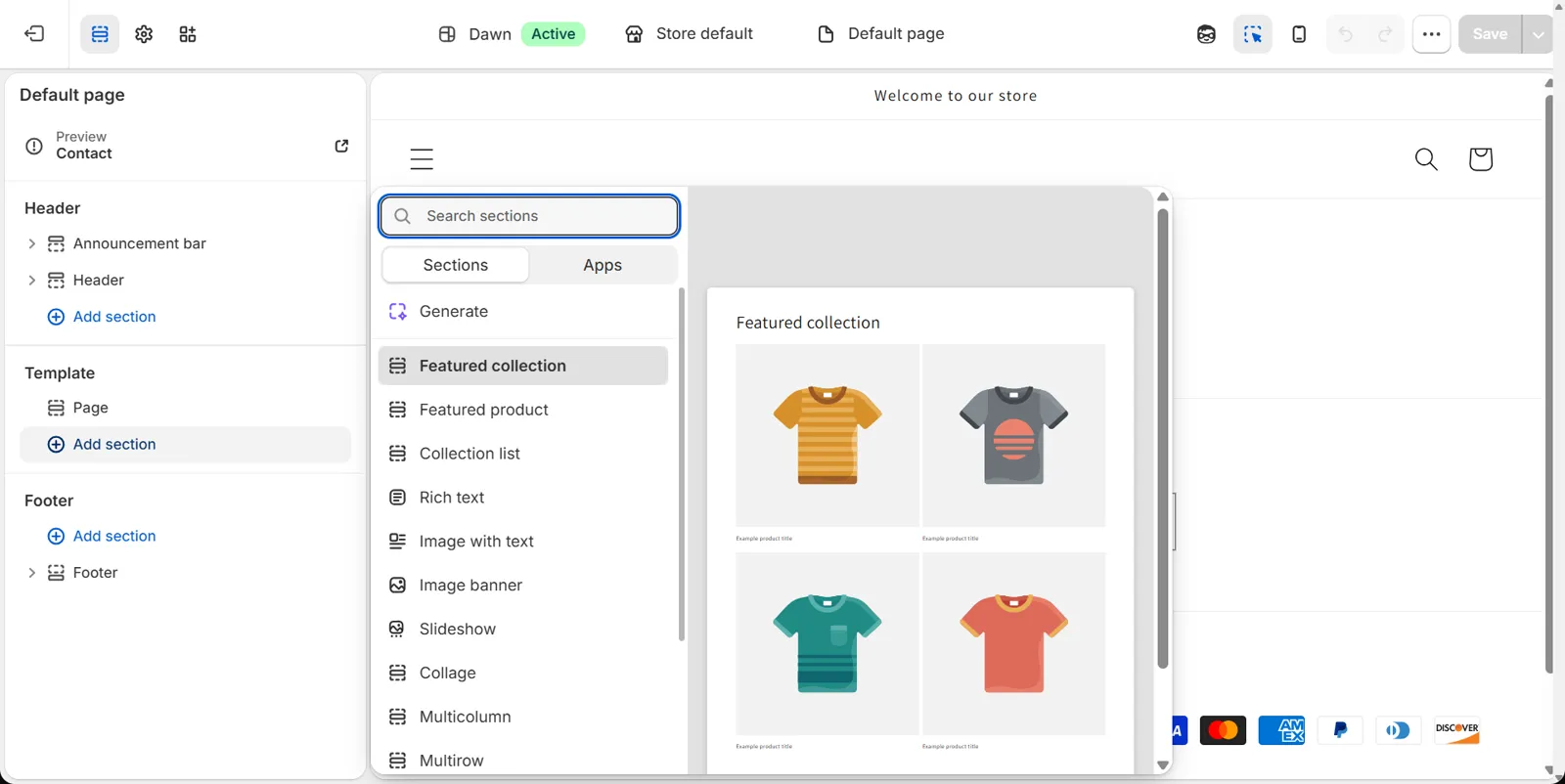Image resolution: width=1565 pixels, height=784 pixels.
Task: Click Generate section option
Action: click(523, 312)
